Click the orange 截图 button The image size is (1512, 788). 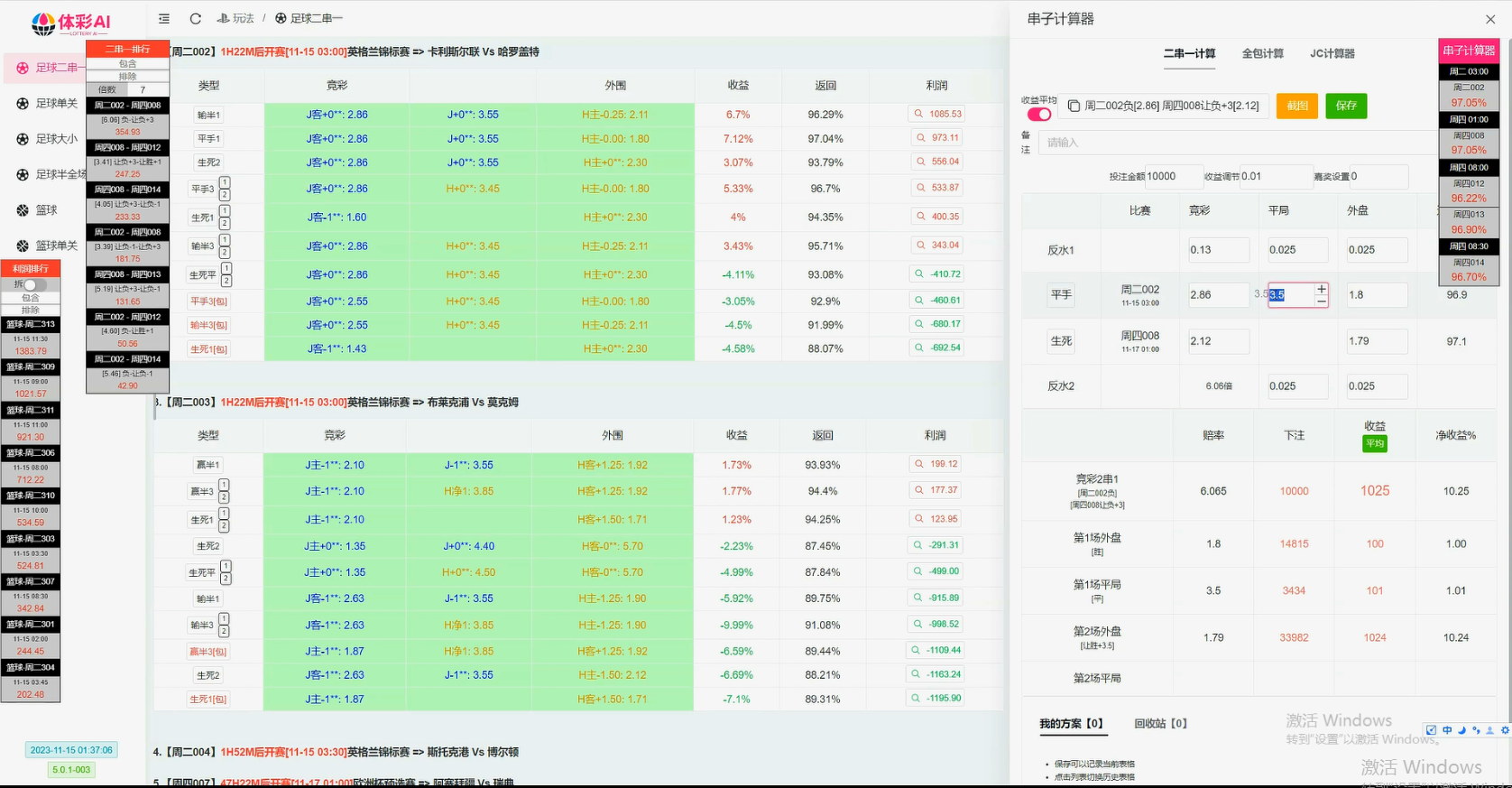pos(1297,106)
